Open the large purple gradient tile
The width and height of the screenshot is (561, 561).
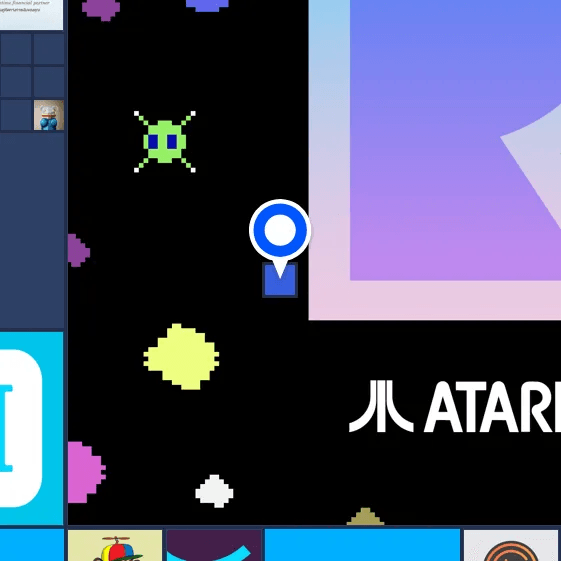tap(435, 160)
